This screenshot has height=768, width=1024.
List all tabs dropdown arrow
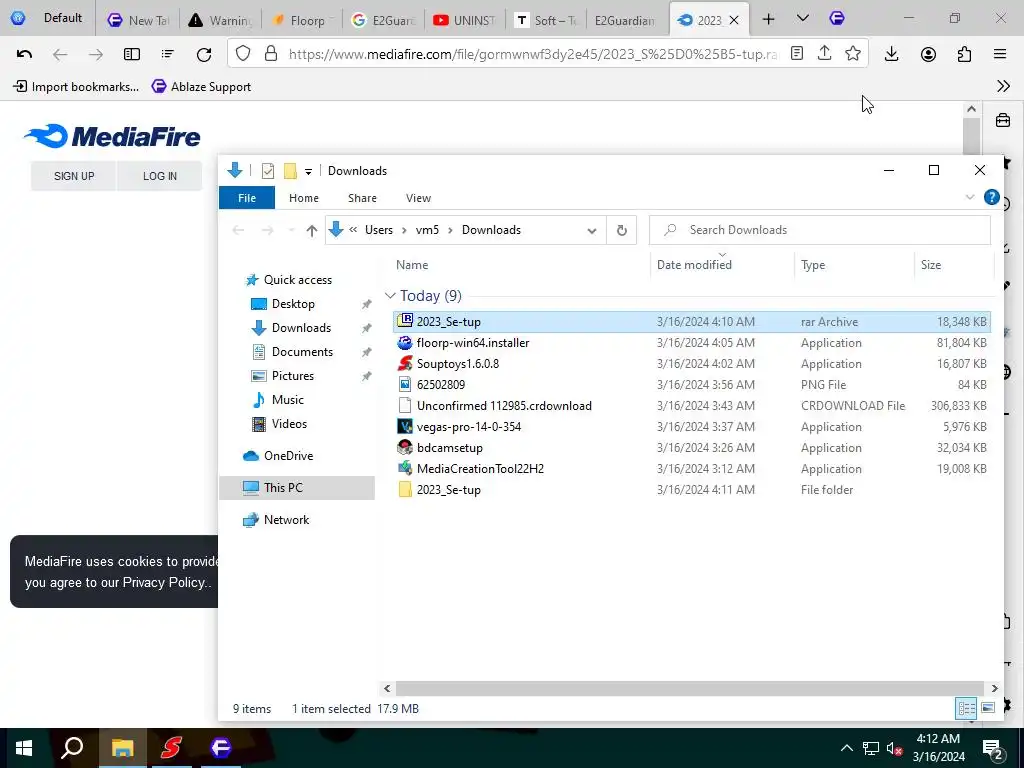coord(803,18)
